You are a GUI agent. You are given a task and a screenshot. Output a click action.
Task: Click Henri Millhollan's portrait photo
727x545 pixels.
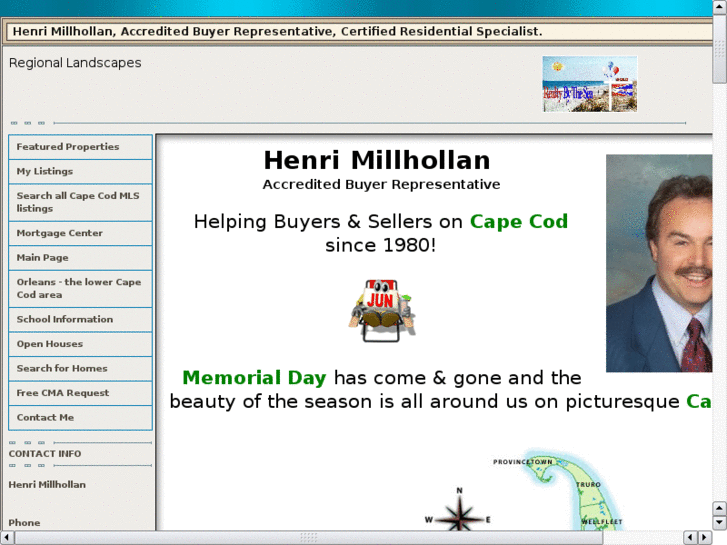tap(659, 263)
